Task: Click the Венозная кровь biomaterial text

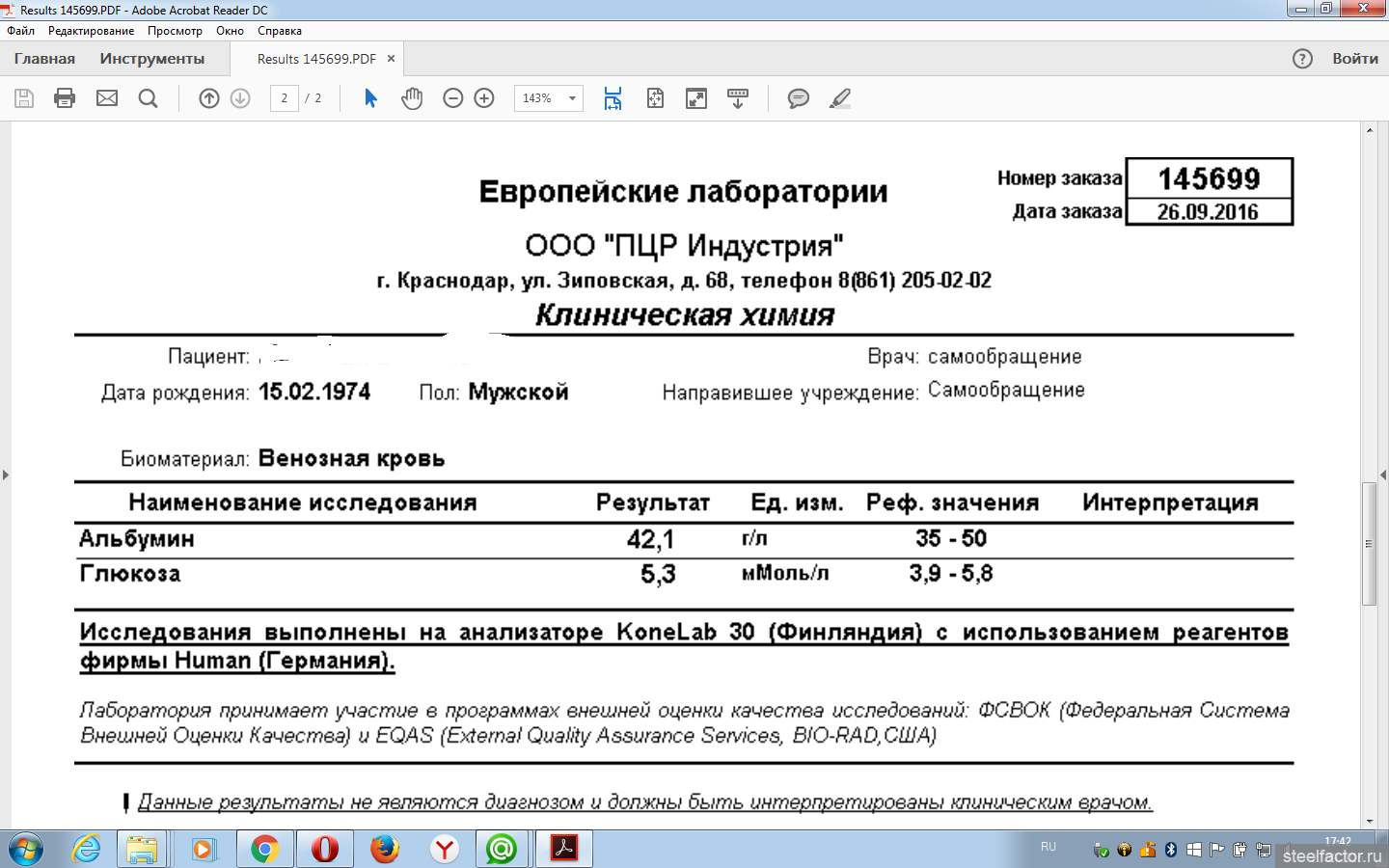Action: pyautogui.click(x=352, y=458)
